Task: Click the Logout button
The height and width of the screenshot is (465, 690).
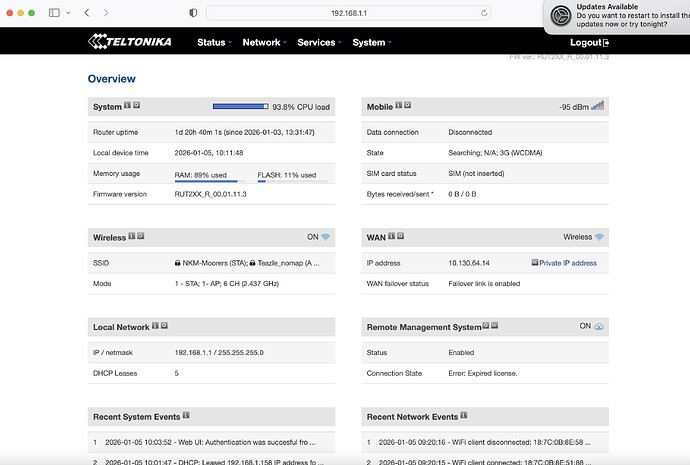Action: tap(589, 43)
